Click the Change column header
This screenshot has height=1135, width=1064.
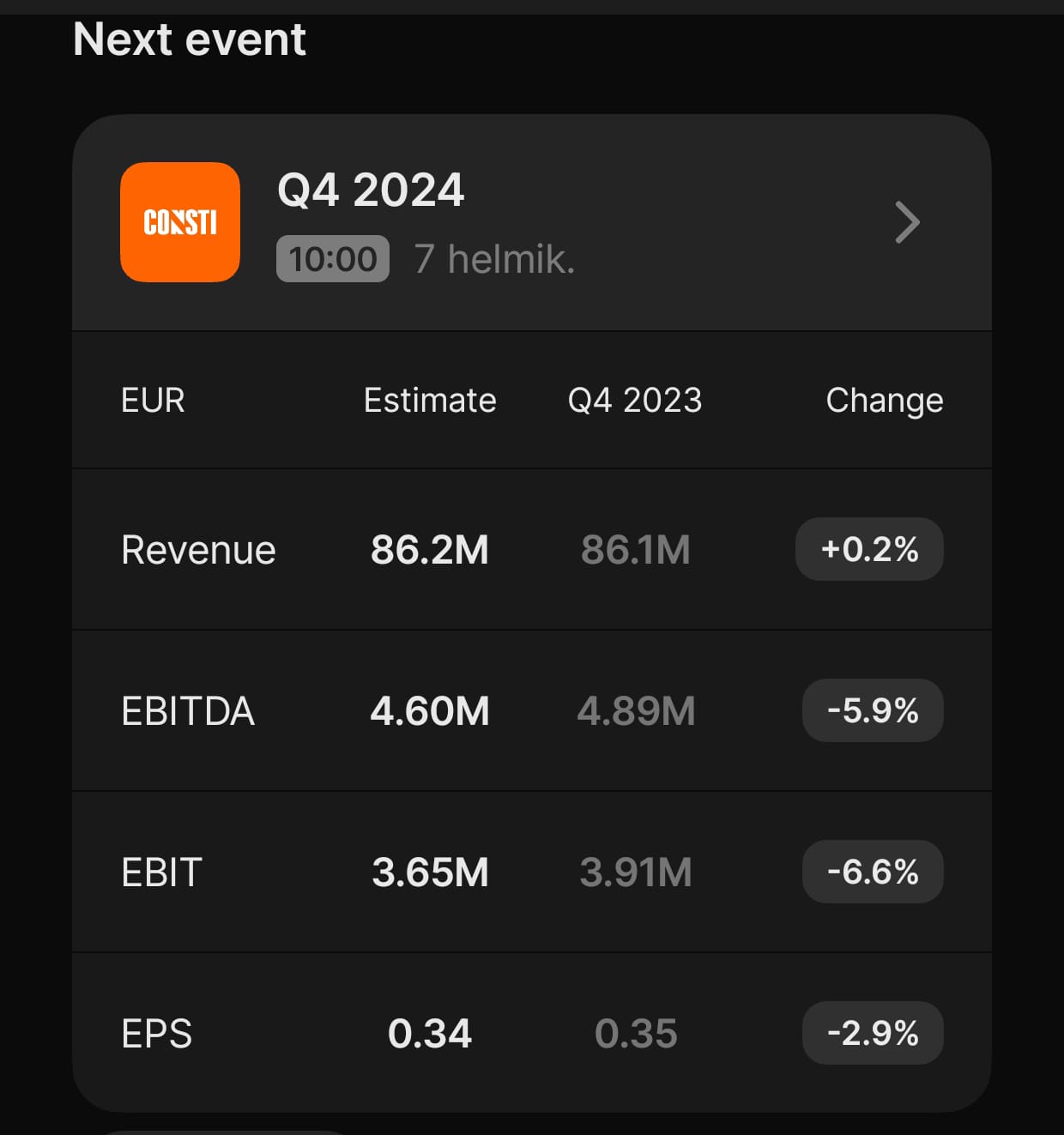pyautogui.click(x=884, y=401)
